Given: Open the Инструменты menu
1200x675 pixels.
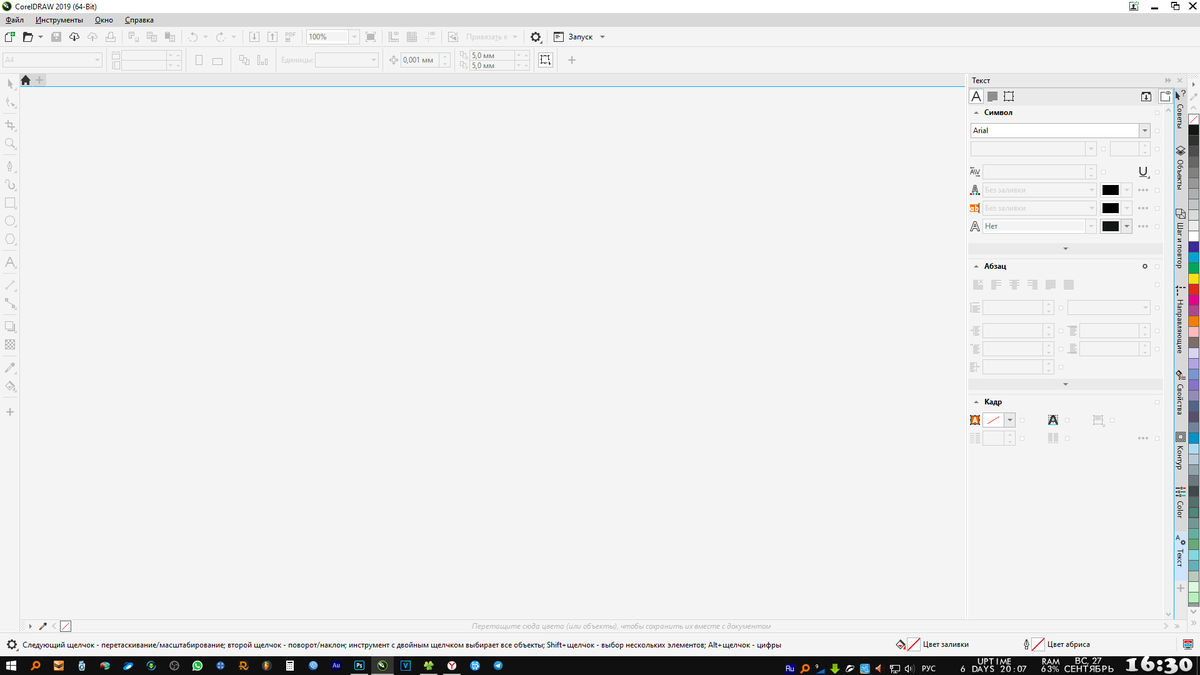Looking at the screenshot, I should pos(59,20).
